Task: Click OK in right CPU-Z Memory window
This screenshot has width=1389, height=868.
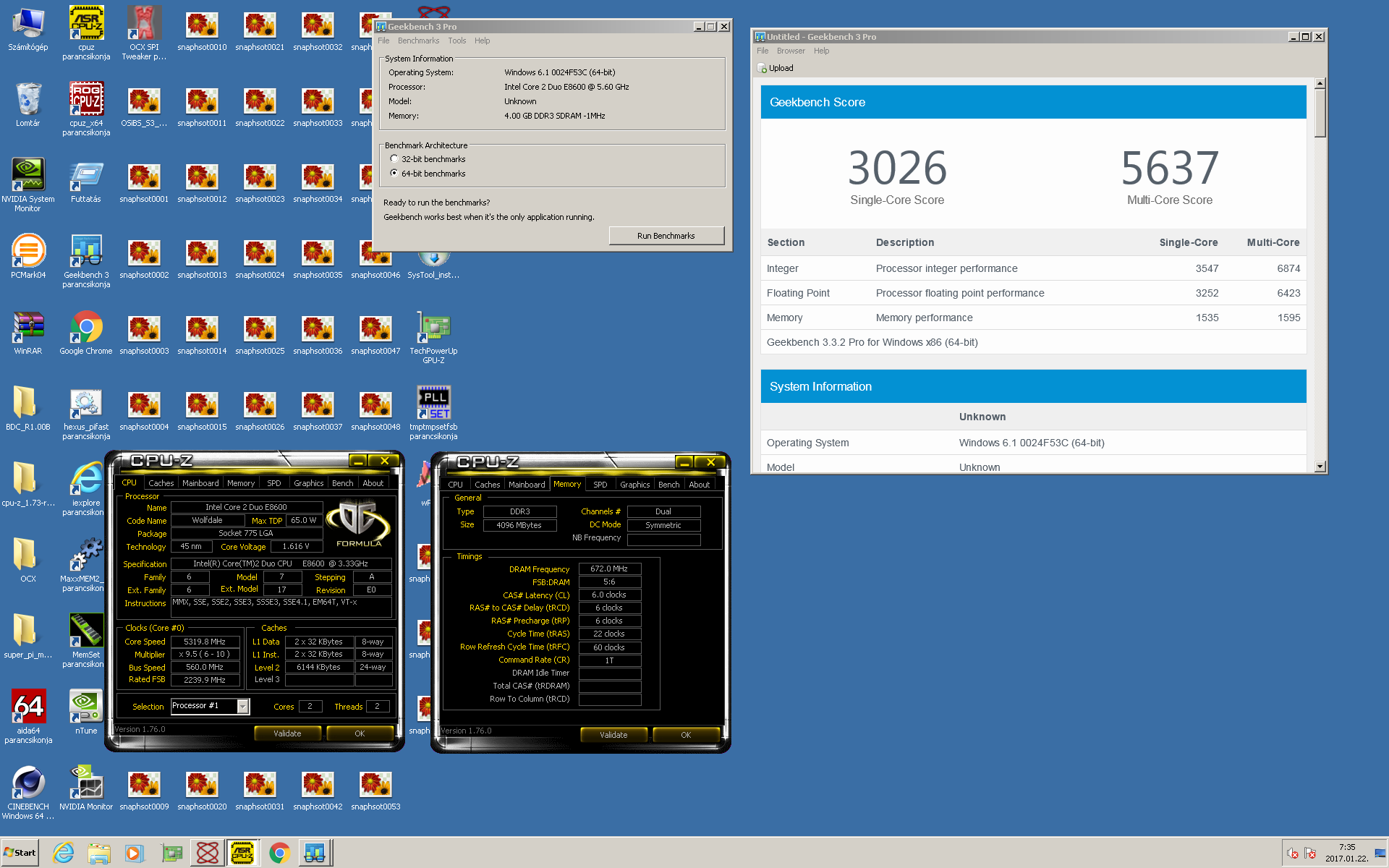Action: (x=686, y=735)
